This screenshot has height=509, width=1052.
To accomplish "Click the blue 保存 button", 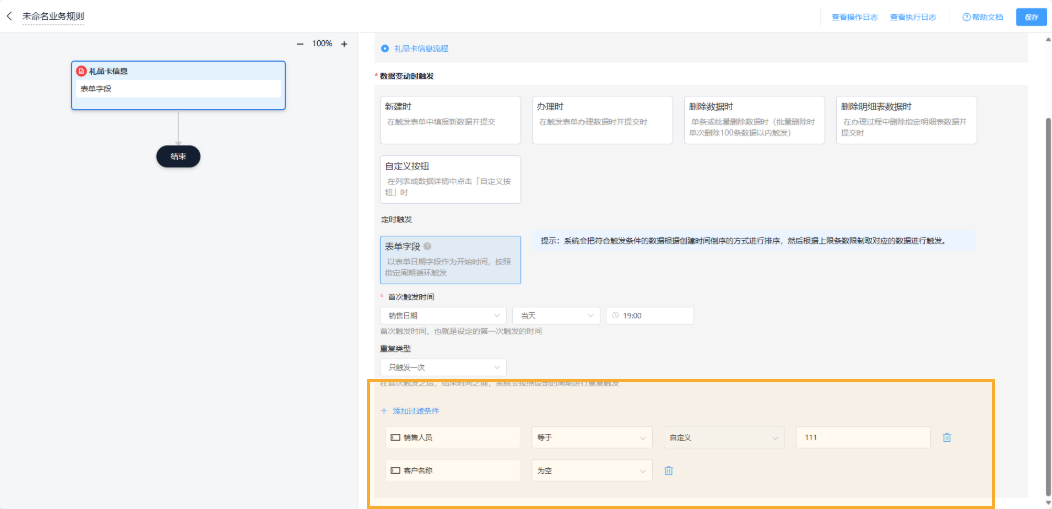I will (1031, 17).
